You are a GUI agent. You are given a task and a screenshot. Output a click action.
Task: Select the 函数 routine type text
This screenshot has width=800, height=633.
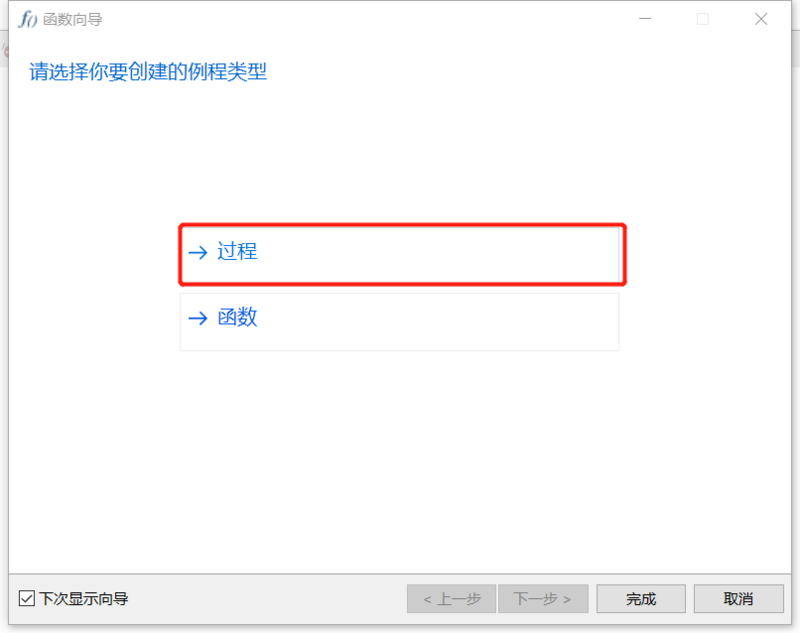pos(237,317)
